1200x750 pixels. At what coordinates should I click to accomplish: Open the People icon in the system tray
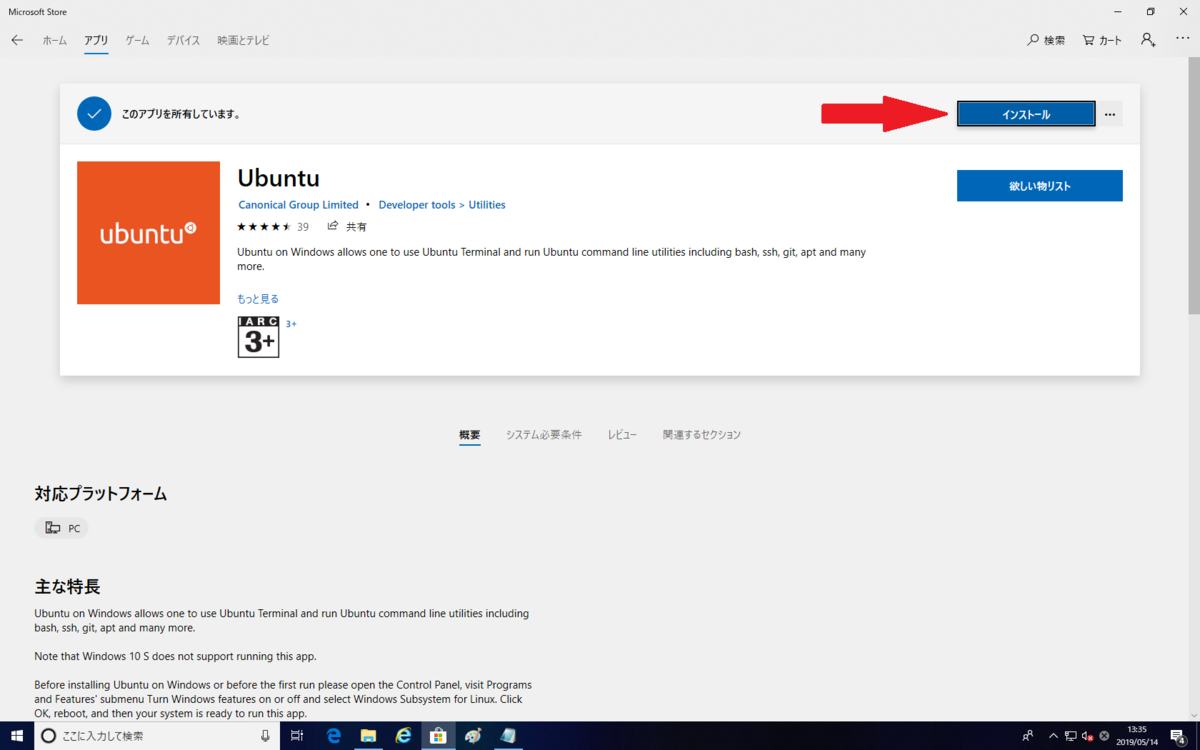(1029, 736)
